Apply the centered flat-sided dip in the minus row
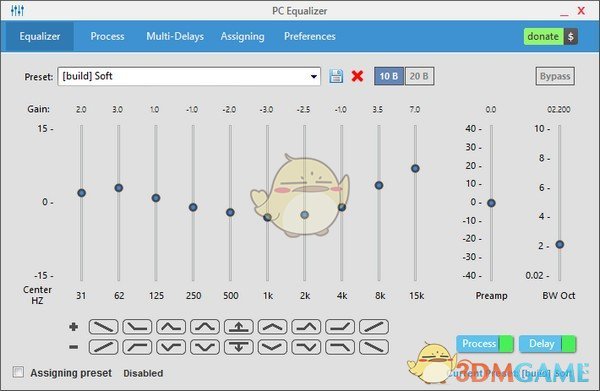Viewport: 600px width, 391px height. 205,347
